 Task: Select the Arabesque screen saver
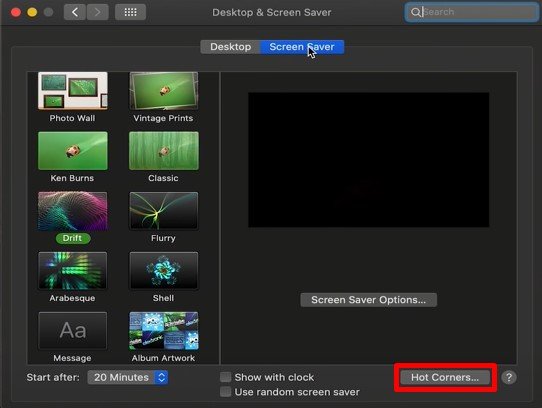[x=73, y=271]
